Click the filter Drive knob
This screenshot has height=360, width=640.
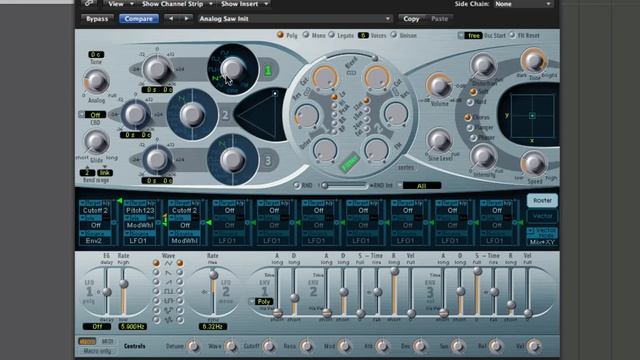325,150
